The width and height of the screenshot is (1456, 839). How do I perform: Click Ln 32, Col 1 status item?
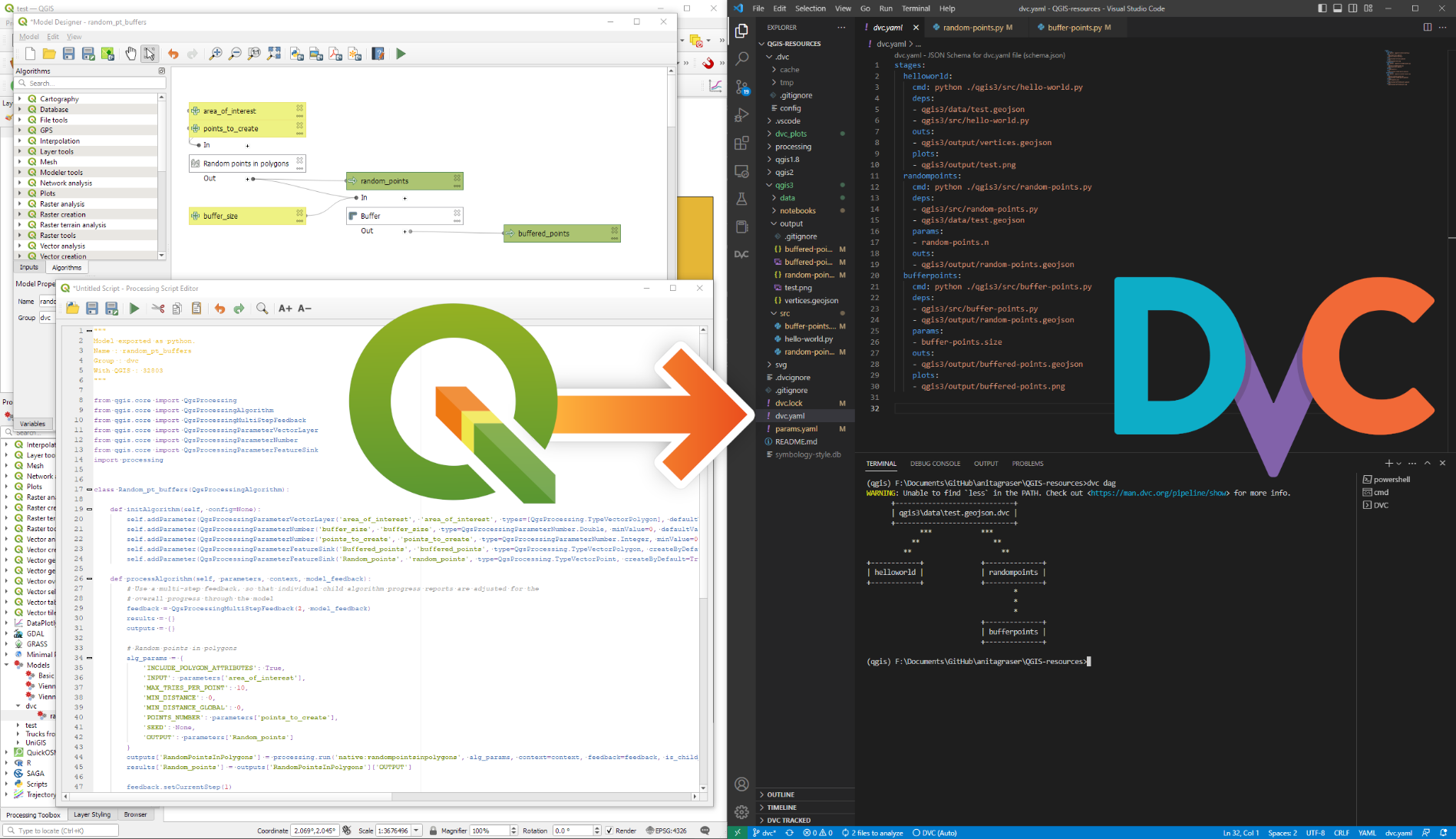coord(1241,833)
